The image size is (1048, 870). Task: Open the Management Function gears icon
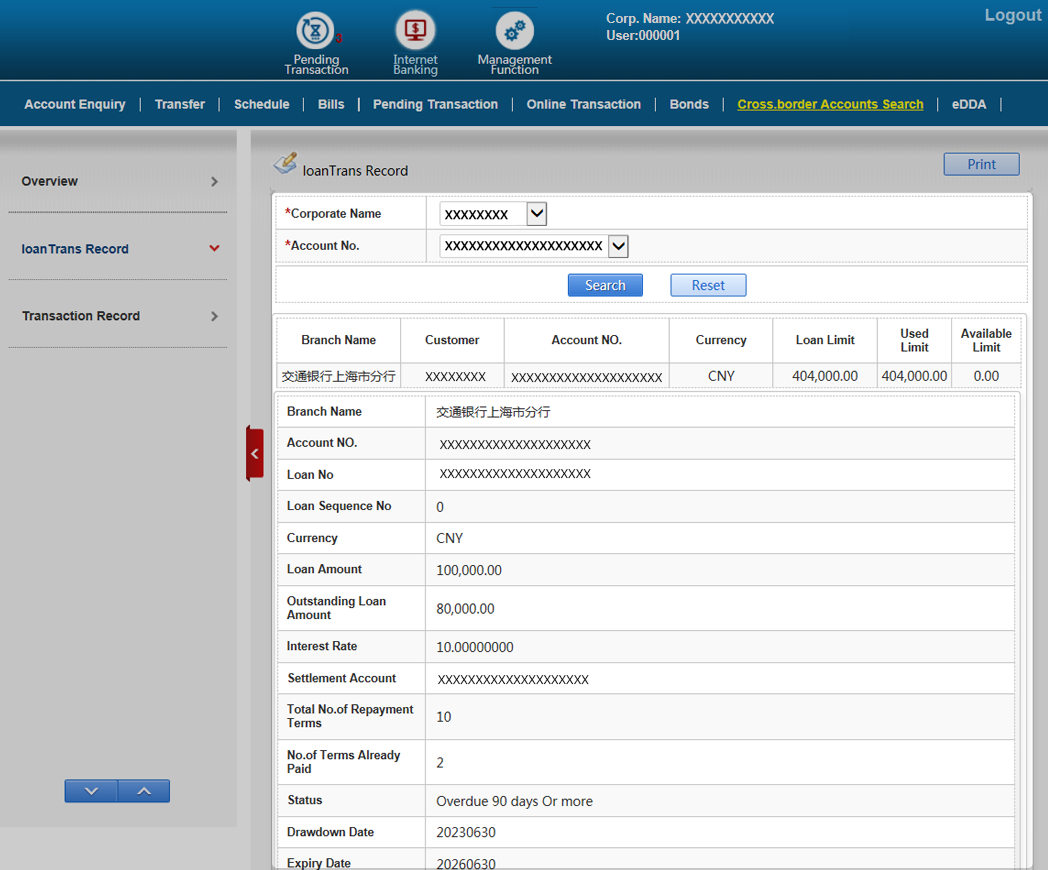(x=514, y=31)
